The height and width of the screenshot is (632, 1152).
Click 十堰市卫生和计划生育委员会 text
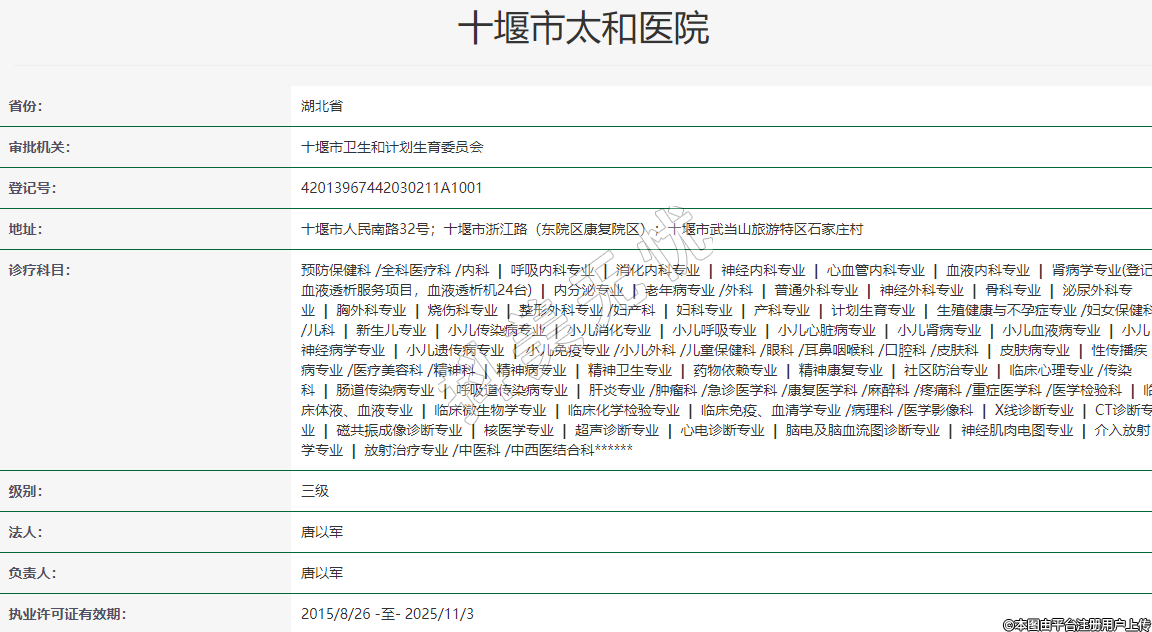click(392, 147)
